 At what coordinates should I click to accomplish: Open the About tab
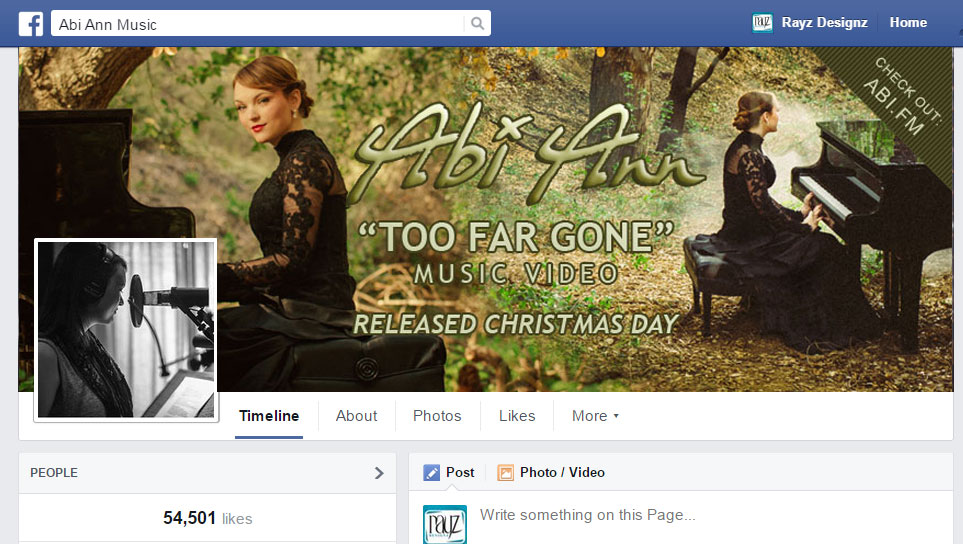tap(356, 416)
